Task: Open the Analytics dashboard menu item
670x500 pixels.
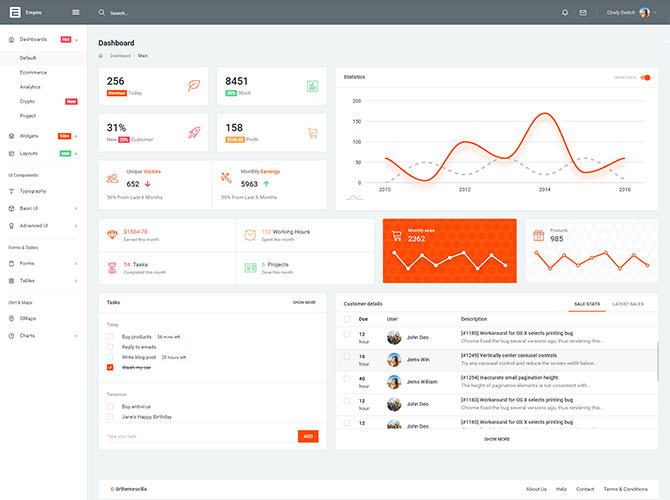Action: point(30,87)
